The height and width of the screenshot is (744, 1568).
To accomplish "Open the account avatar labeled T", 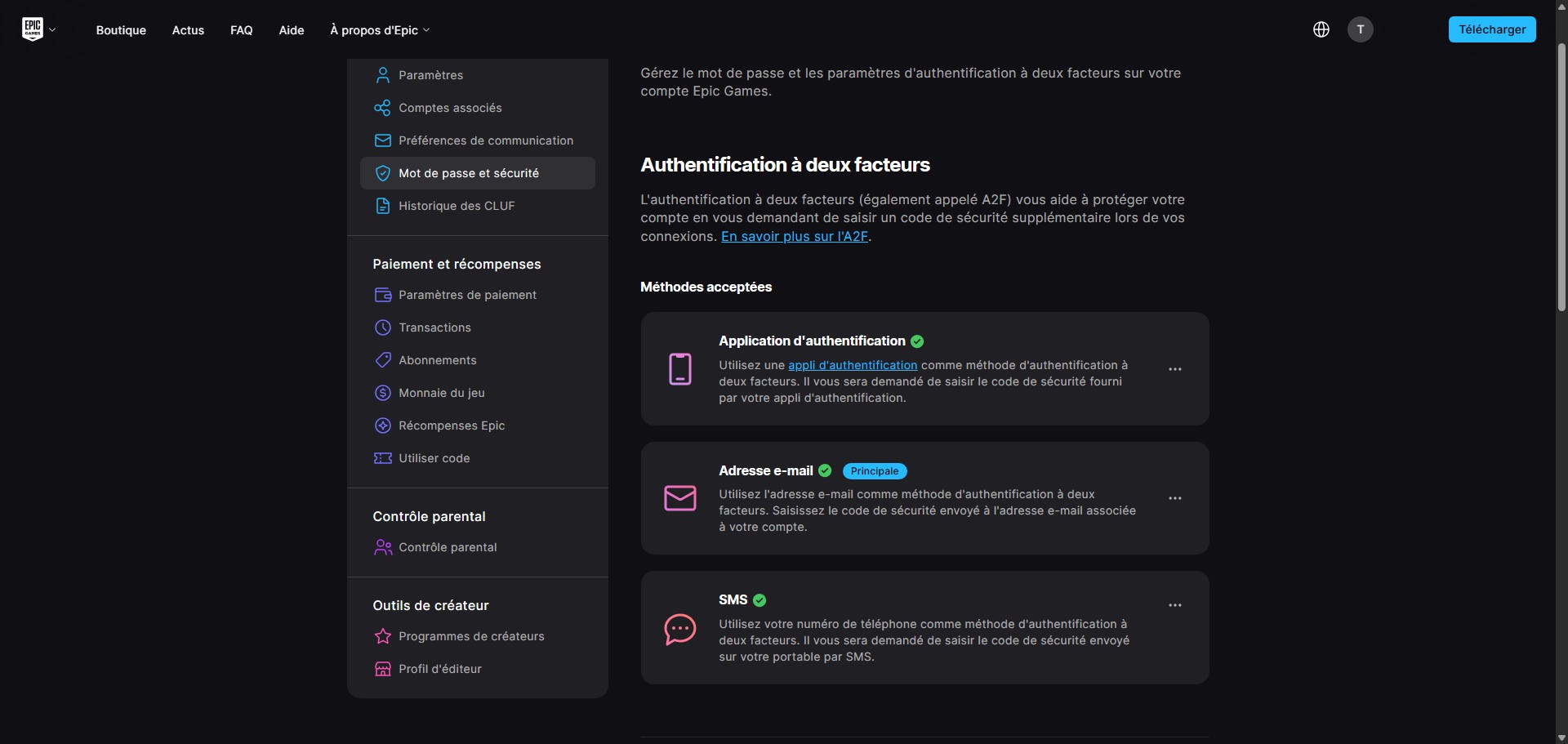I will pyautogui.click(x=1361, y=29).
